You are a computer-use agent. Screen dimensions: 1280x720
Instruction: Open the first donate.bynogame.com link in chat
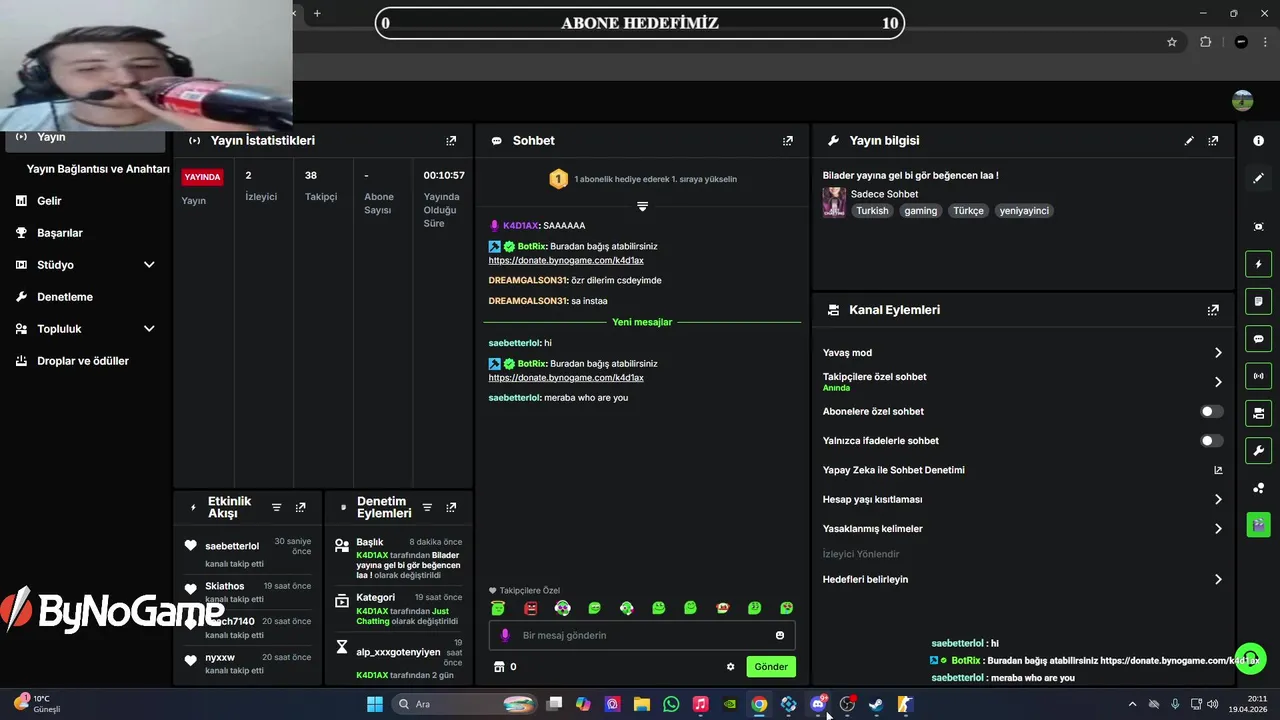566,260
